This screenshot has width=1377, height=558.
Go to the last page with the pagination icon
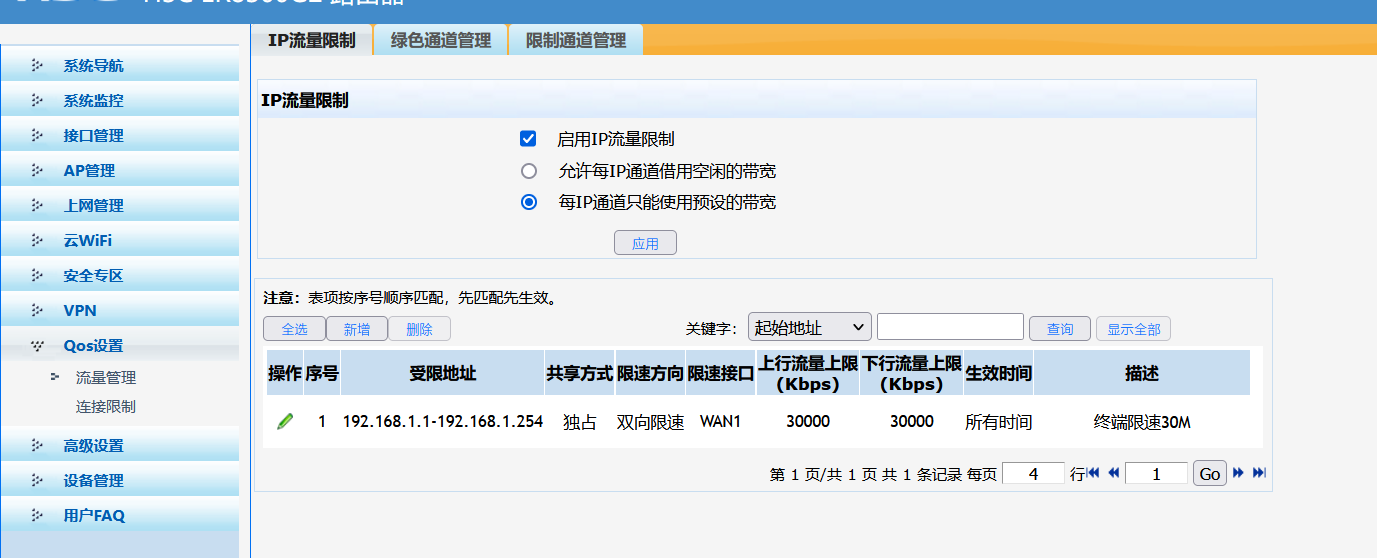1259,473
